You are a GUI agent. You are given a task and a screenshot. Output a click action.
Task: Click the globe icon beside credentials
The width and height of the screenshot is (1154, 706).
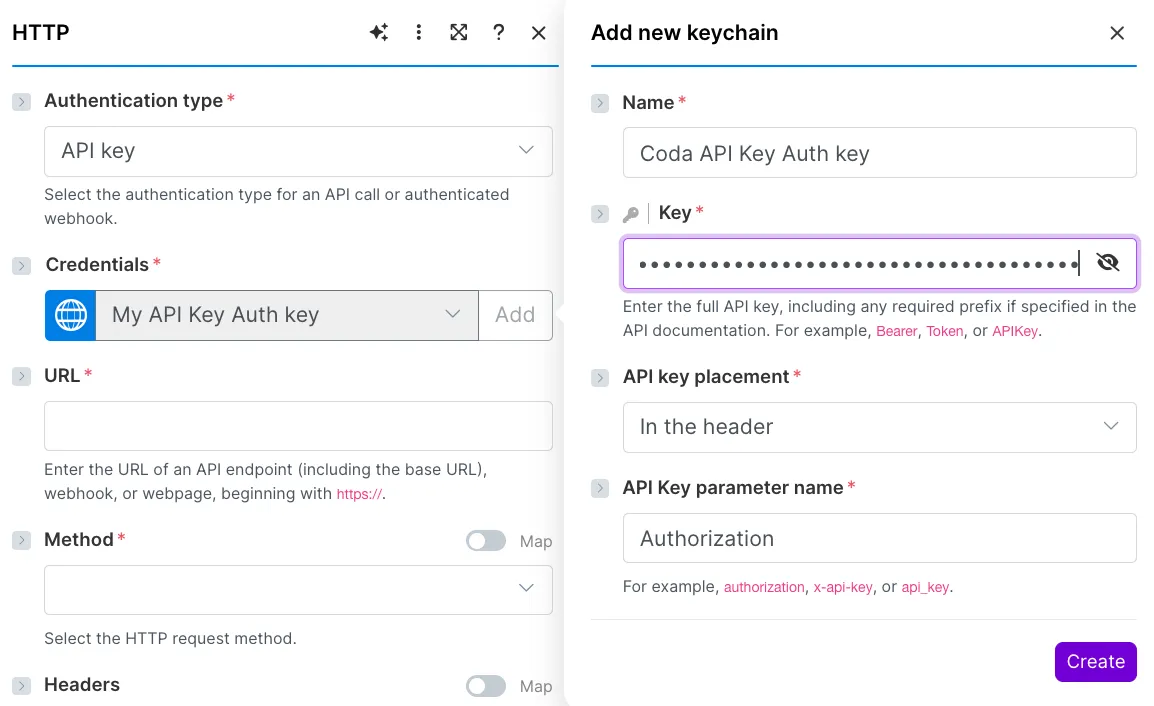click(71, 315)
